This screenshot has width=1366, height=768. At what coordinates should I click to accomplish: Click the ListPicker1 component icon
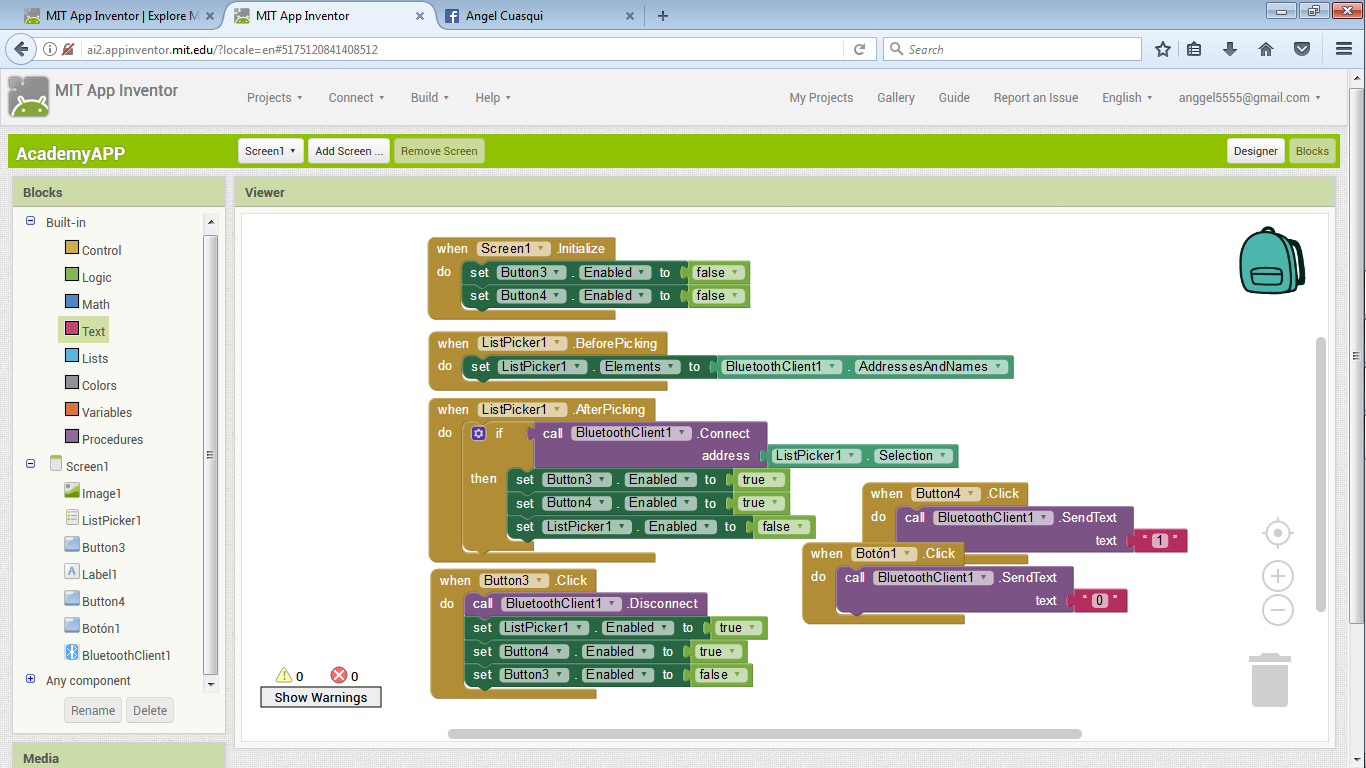click(x=72, y=517)
